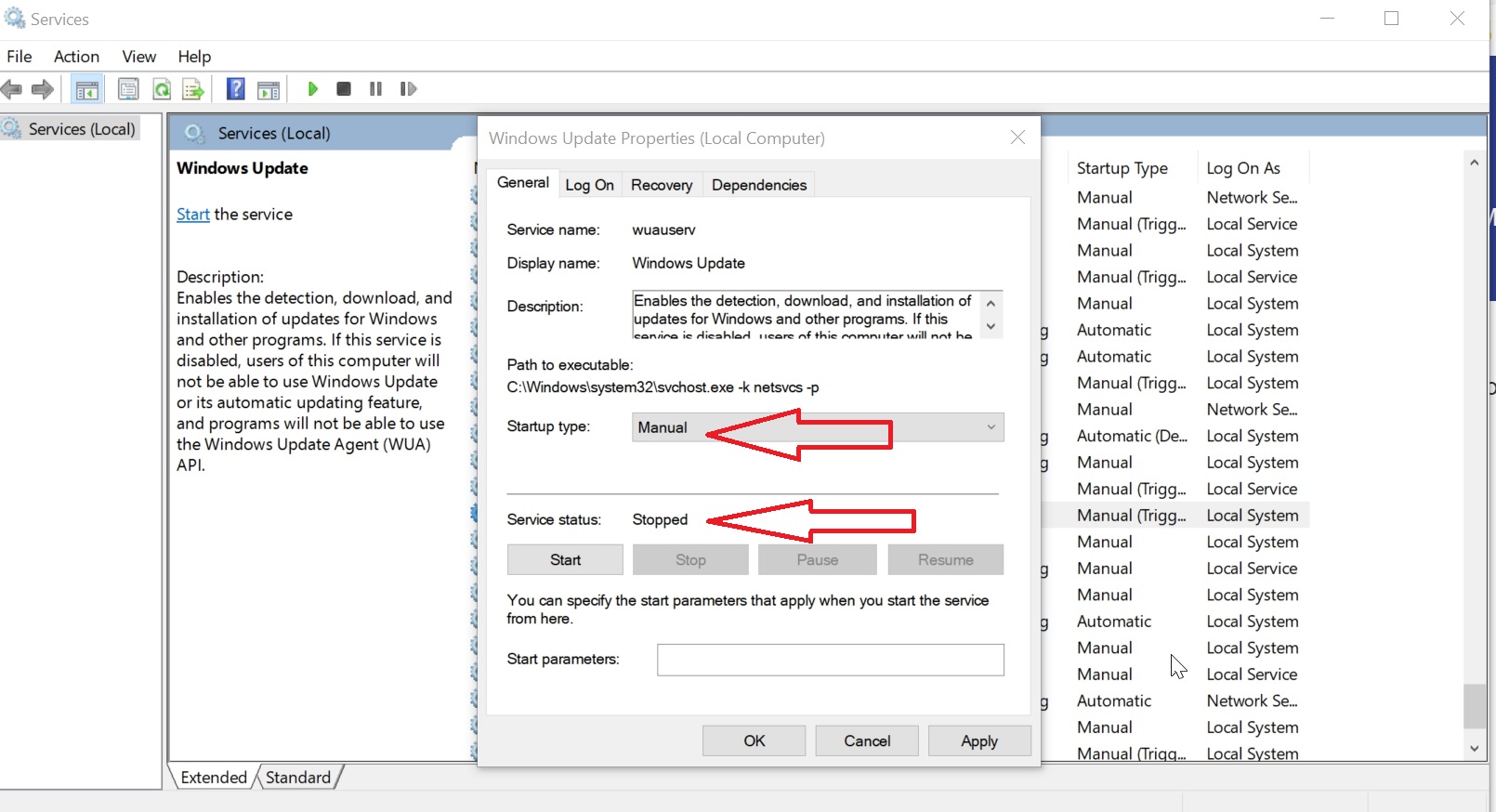The image size is (1496, 812).
Task: Switch to the General tab
Action: (523, 183)
